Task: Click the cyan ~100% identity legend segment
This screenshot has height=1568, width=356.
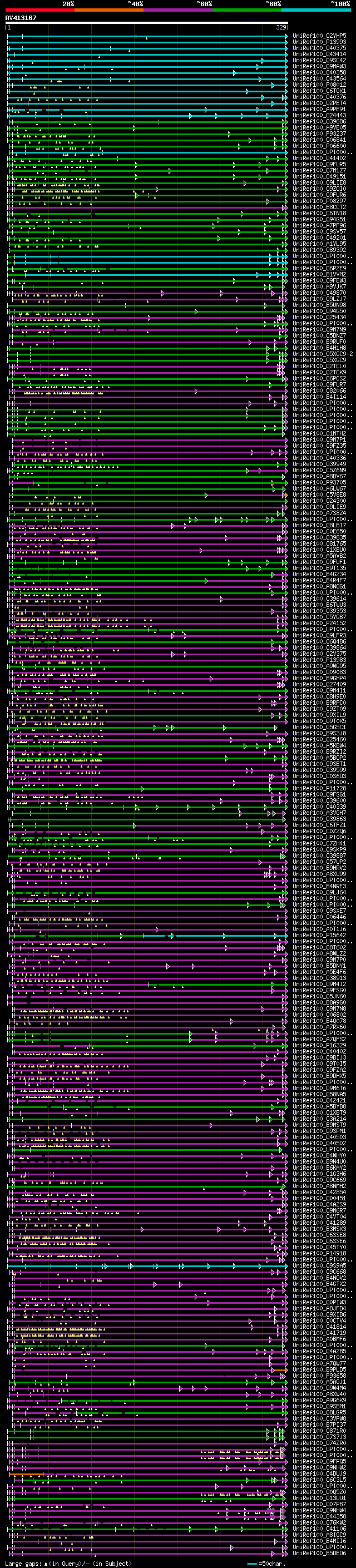Action: click(x=316, y=9)
